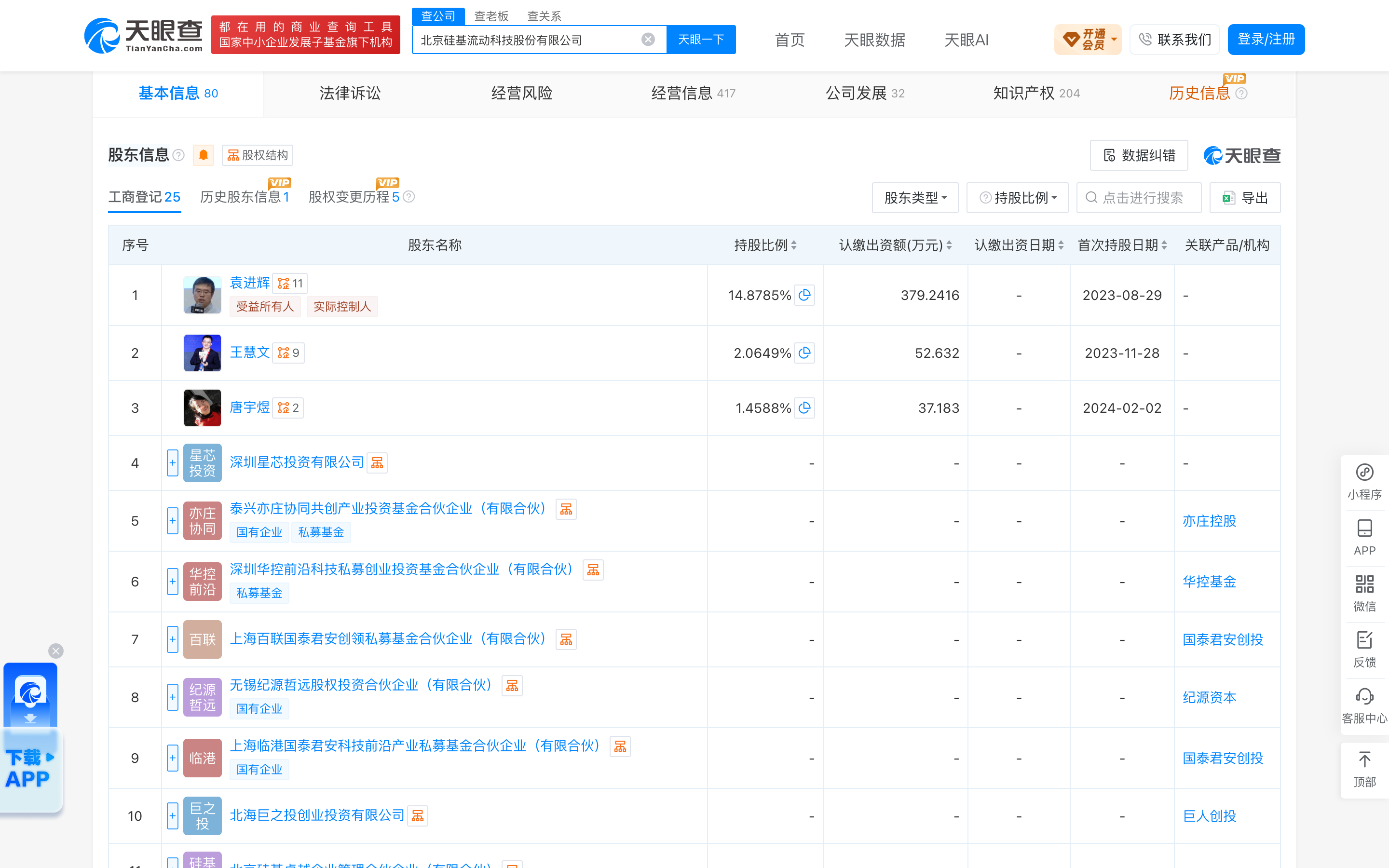
Task: Click the 登录/注册 button
Action: (x=1266, y=39)
